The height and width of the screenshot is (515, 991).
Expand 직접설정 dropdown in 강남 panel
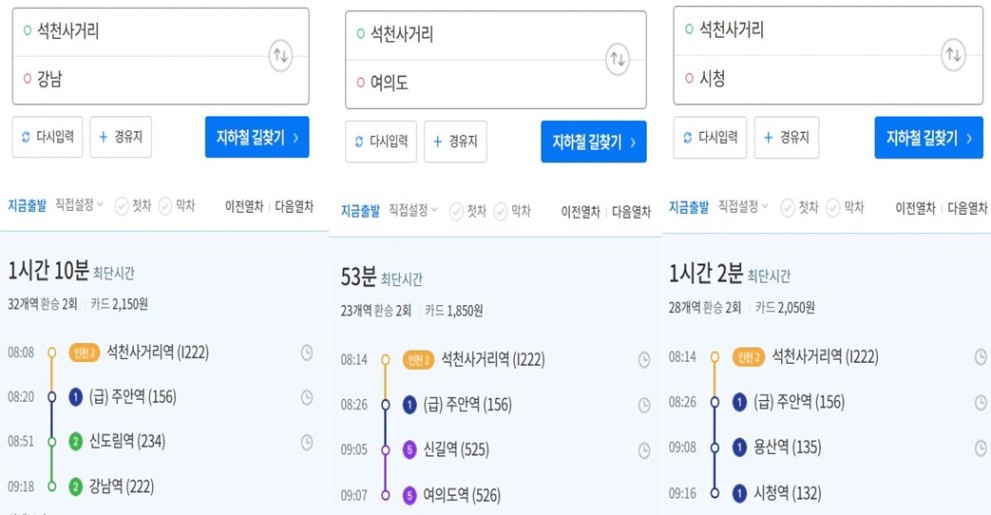coord(79,205)
